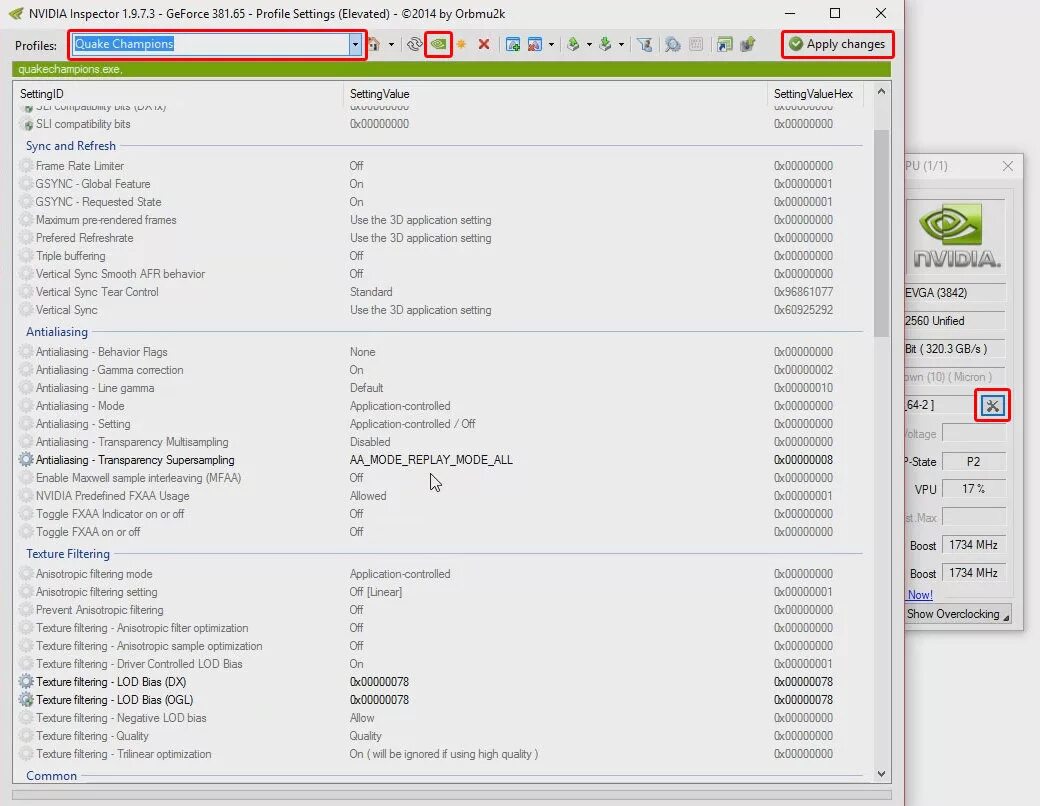Open the export profiles dropdown arrow
Viewport: 1040px width, 806px height.
[589, 44]
